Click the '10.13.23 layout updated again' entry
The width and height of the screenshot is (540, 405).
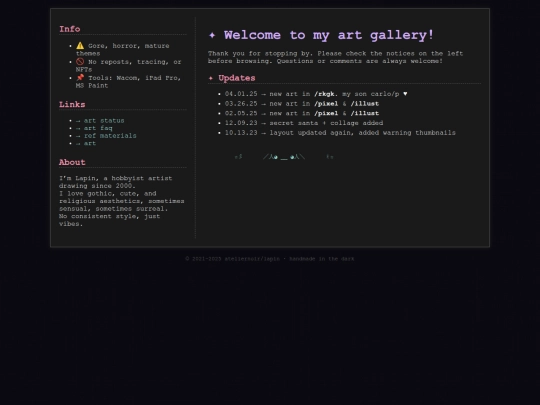tap(340, 133)
